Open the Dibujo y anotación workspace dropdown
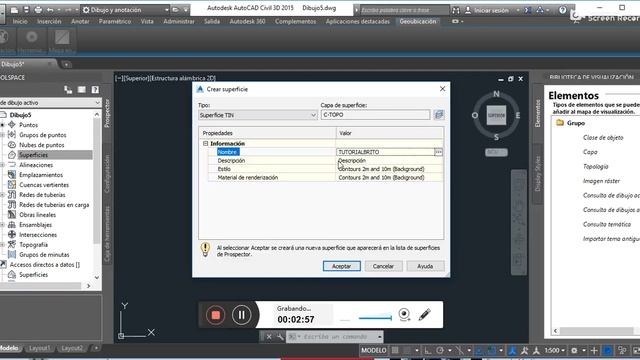 [x=126, y=10]
